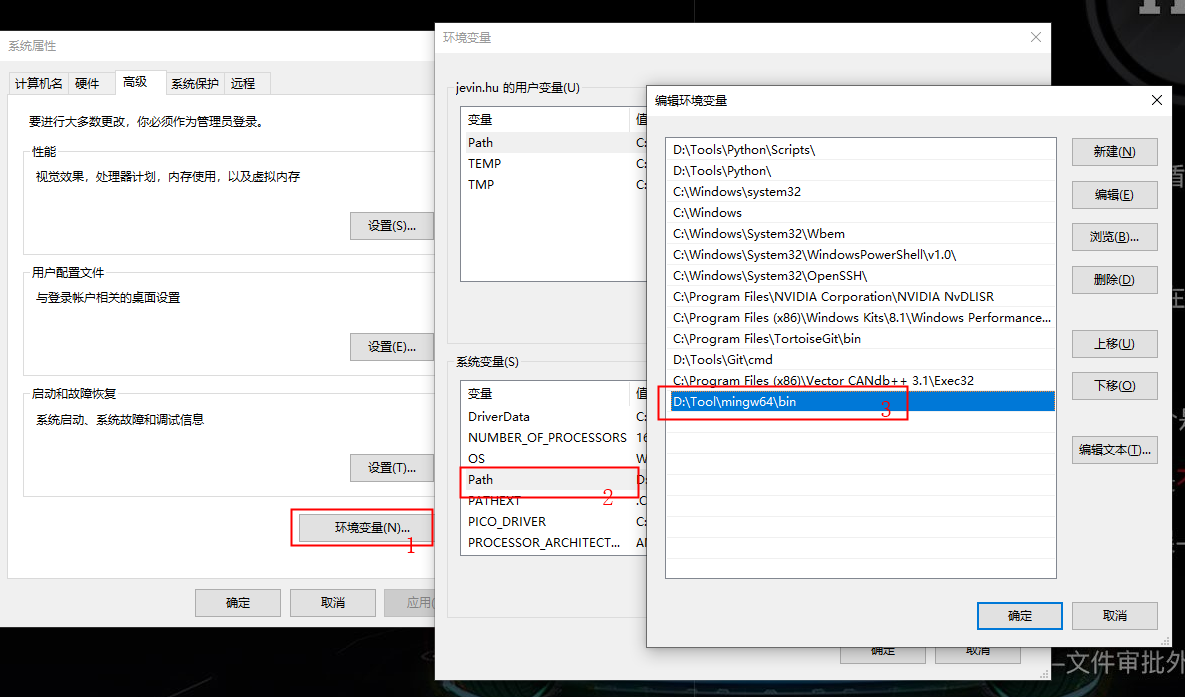The height and width of the screenshot is (697, 1185).
Task: Close the 环境变量 window
Action: tap(1035, 37)
